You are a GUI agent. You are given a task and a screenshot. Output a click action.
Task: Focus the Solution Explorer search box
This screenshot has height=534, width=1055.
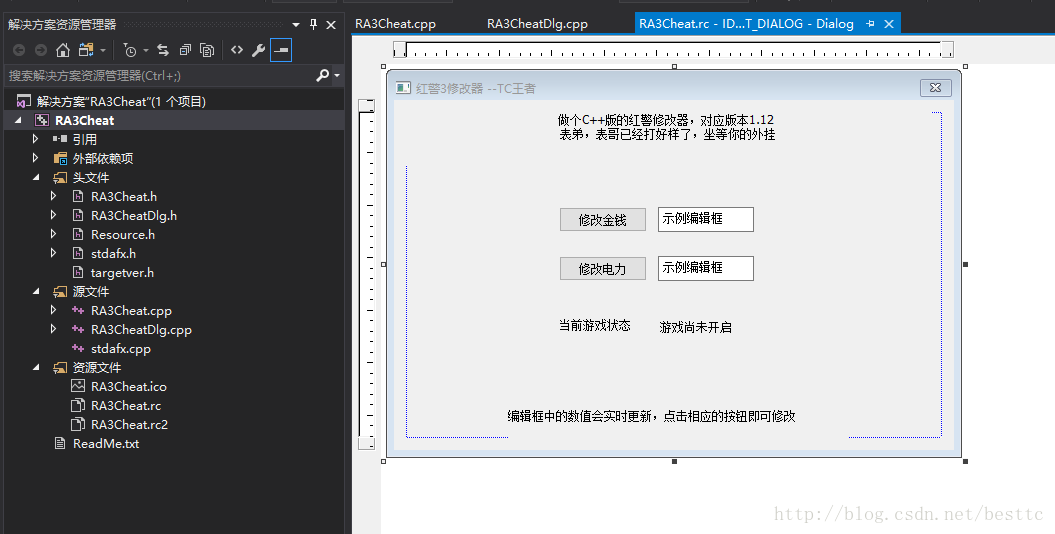(158, 75)
